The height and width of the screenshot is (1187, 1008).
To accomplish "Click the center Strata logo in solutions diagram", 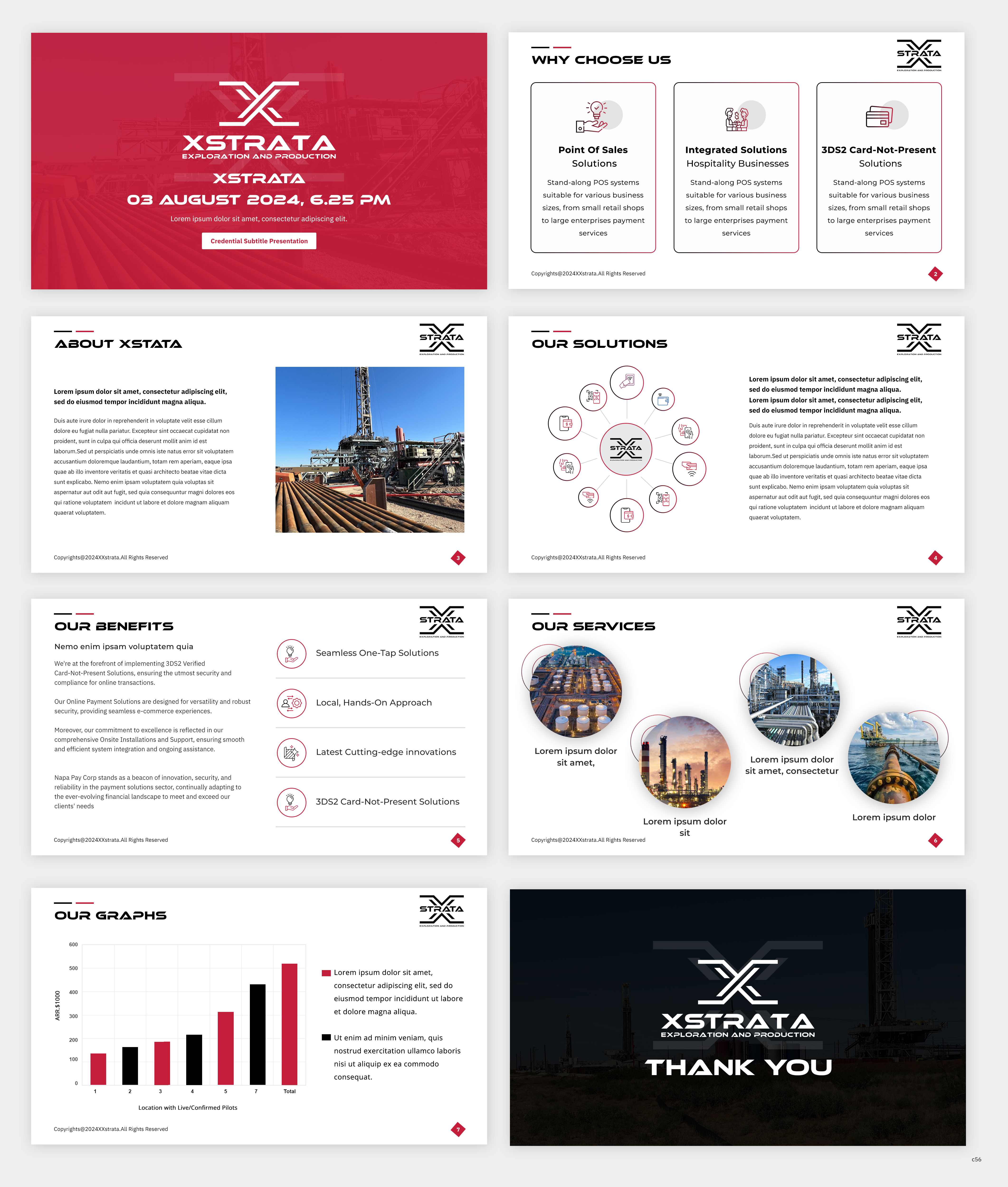I will [626, 449].
